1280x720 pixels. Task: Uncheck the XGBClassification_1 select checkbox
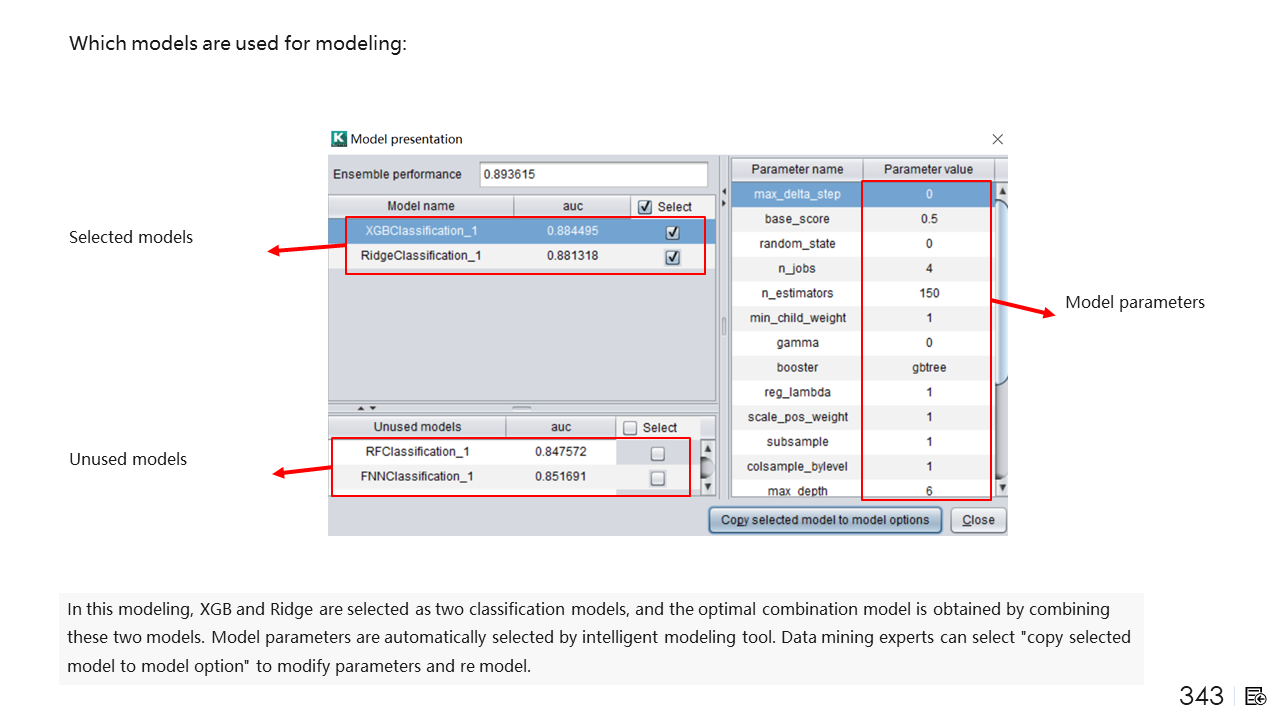click(673, 232)
